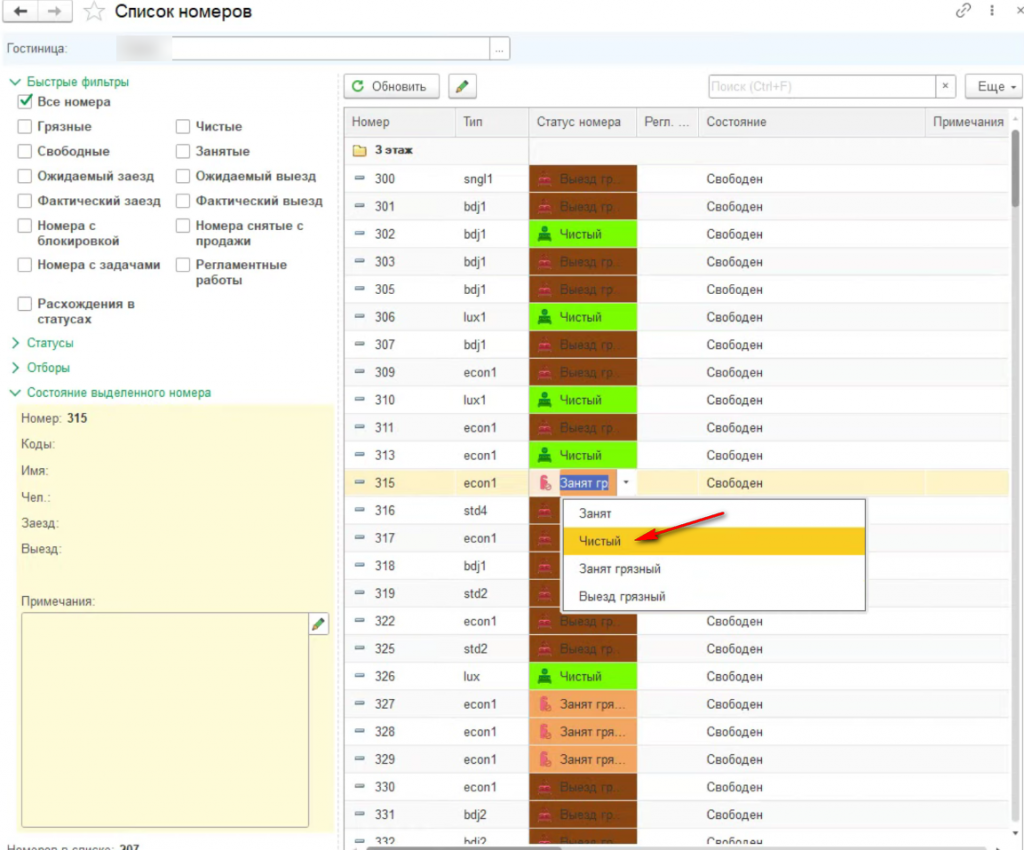Choose Чистый in the status dropdown
The width and height of the screenshot is (1024, 850).
tap(714, 541)
